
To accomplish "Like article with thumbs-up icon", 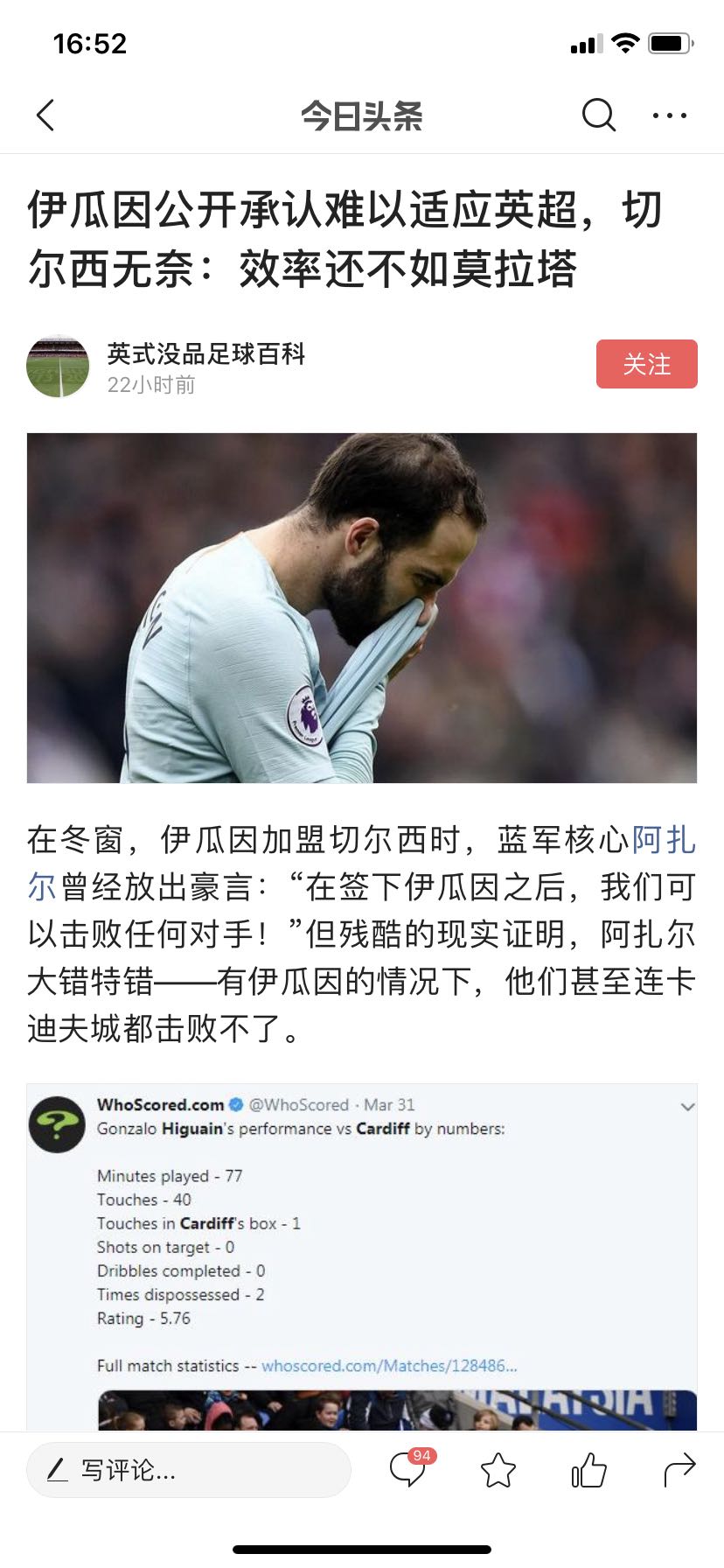I will [588, 1470].
